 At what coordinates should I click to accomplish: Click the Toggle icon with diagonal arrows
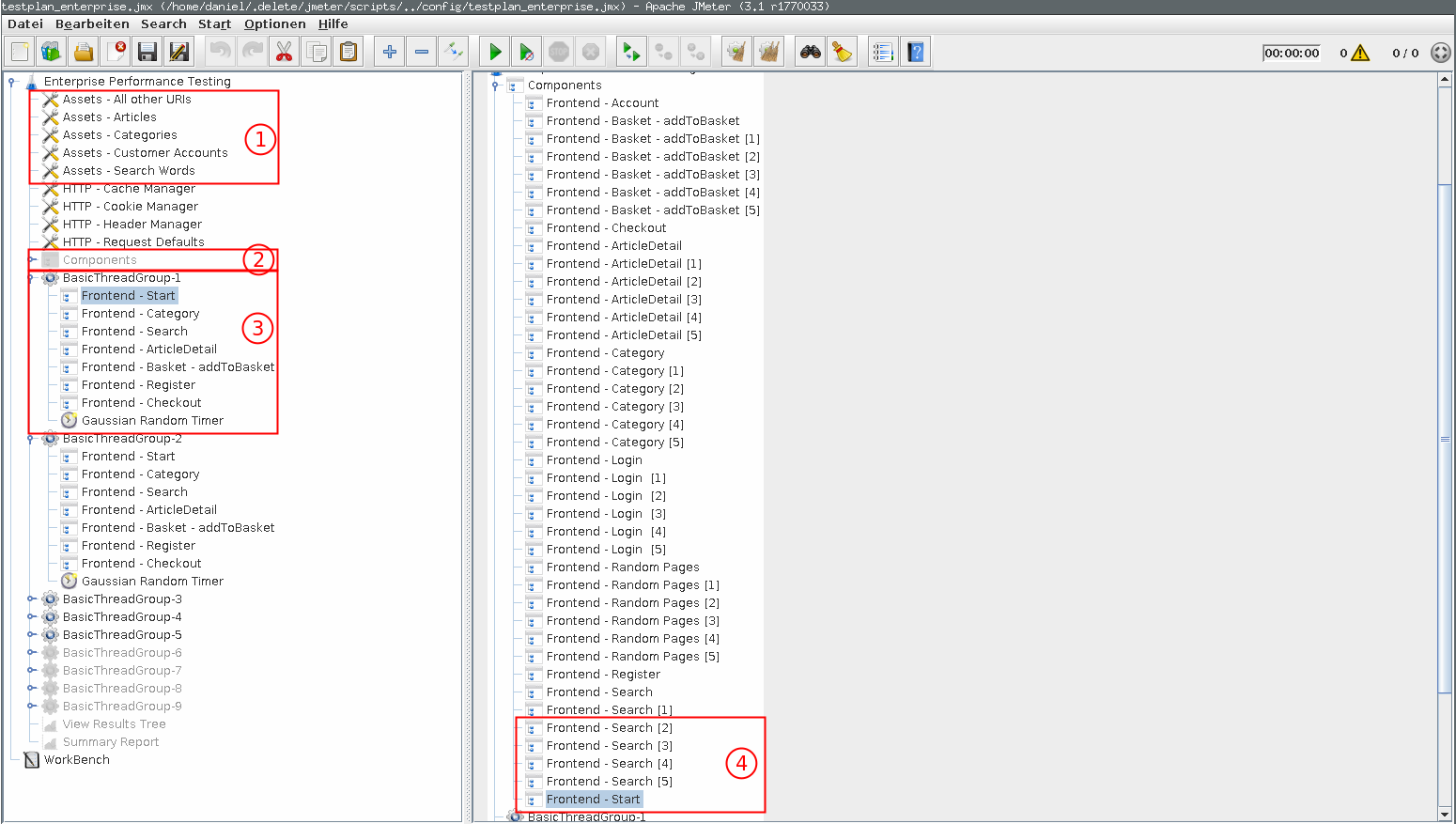tap(454, 53)
